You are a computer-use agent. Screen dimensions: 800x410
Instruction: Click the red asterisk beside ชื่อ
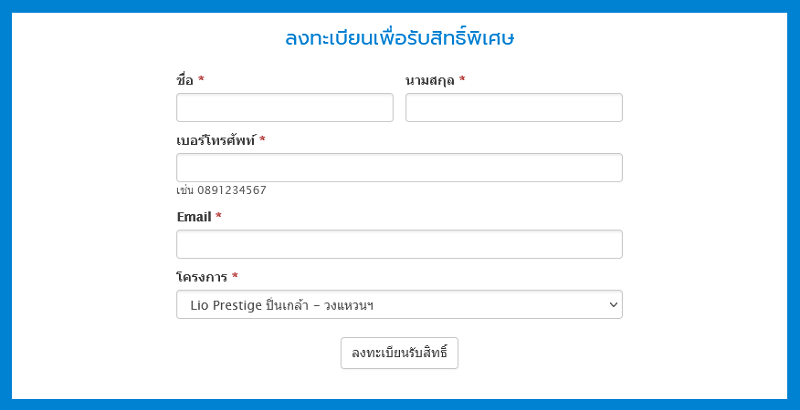coord(201,79)
